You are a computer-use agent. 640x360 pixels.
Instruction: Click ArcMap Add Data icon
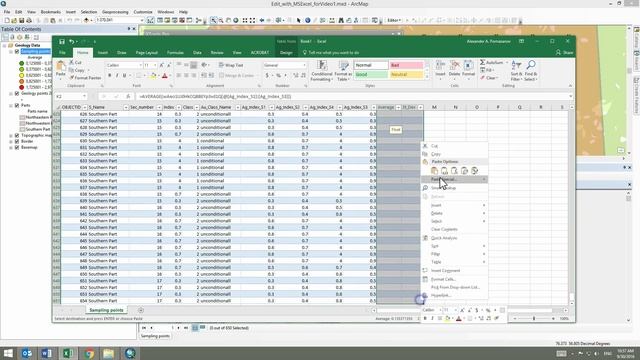86,20
